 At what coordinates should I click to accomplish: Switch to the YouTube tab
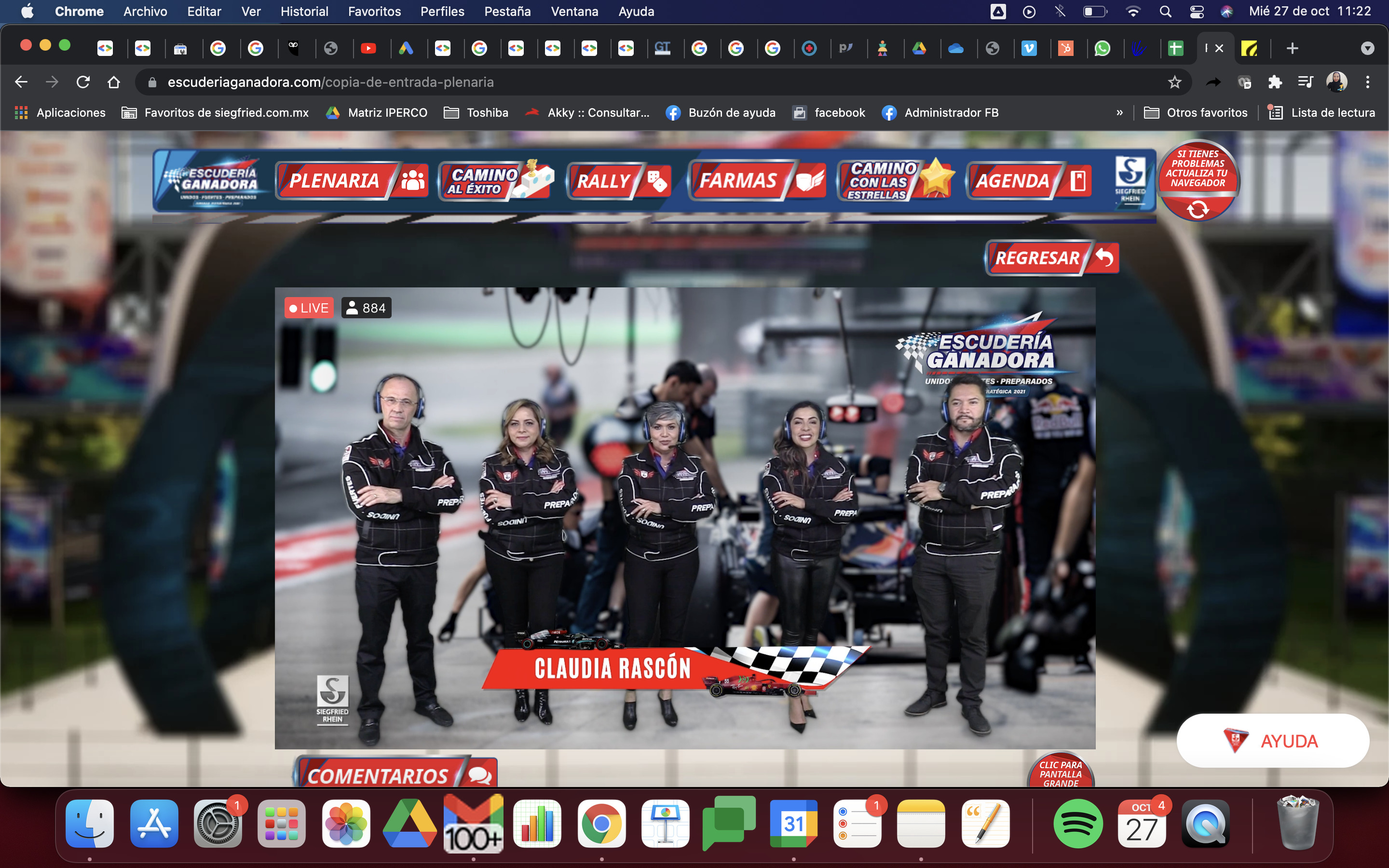click(368, 48)
